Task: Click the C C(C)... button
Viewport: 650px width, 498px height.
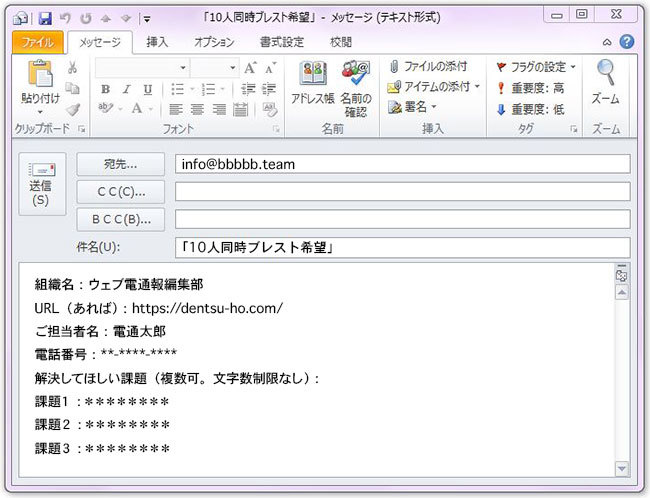Action: [121, 192]
